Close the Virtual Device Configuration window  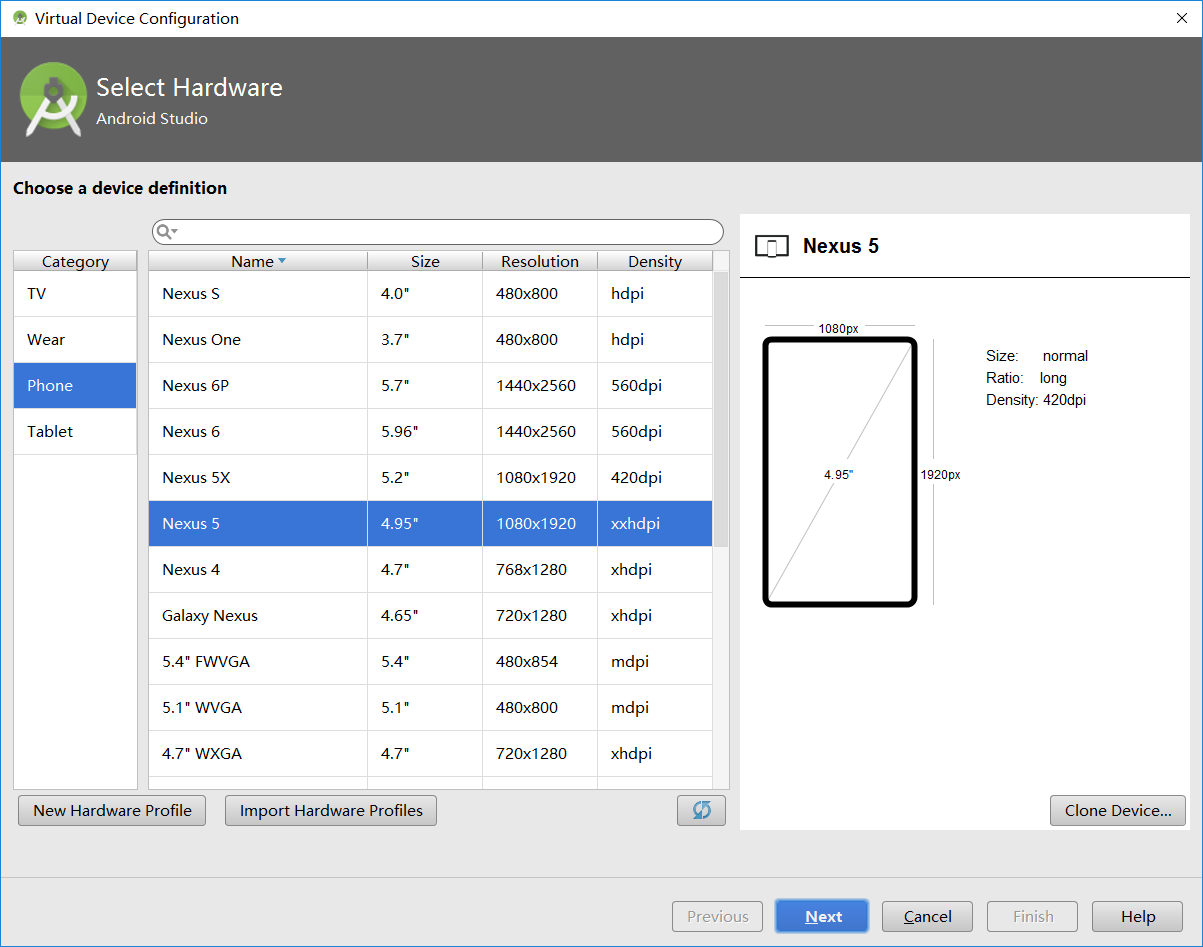pos(1180,18)
